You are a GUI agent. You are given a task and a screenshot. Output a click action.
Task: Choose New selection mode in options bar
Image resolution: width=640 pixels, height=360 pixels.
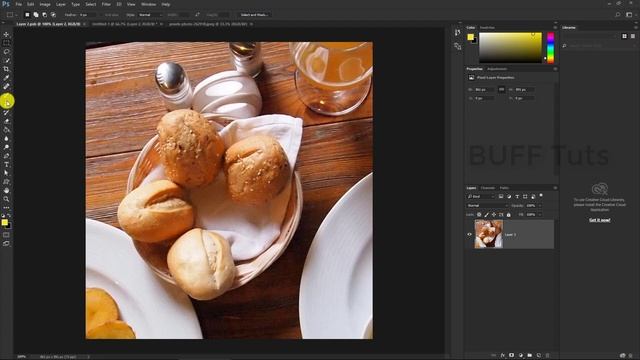coord(27,15)
